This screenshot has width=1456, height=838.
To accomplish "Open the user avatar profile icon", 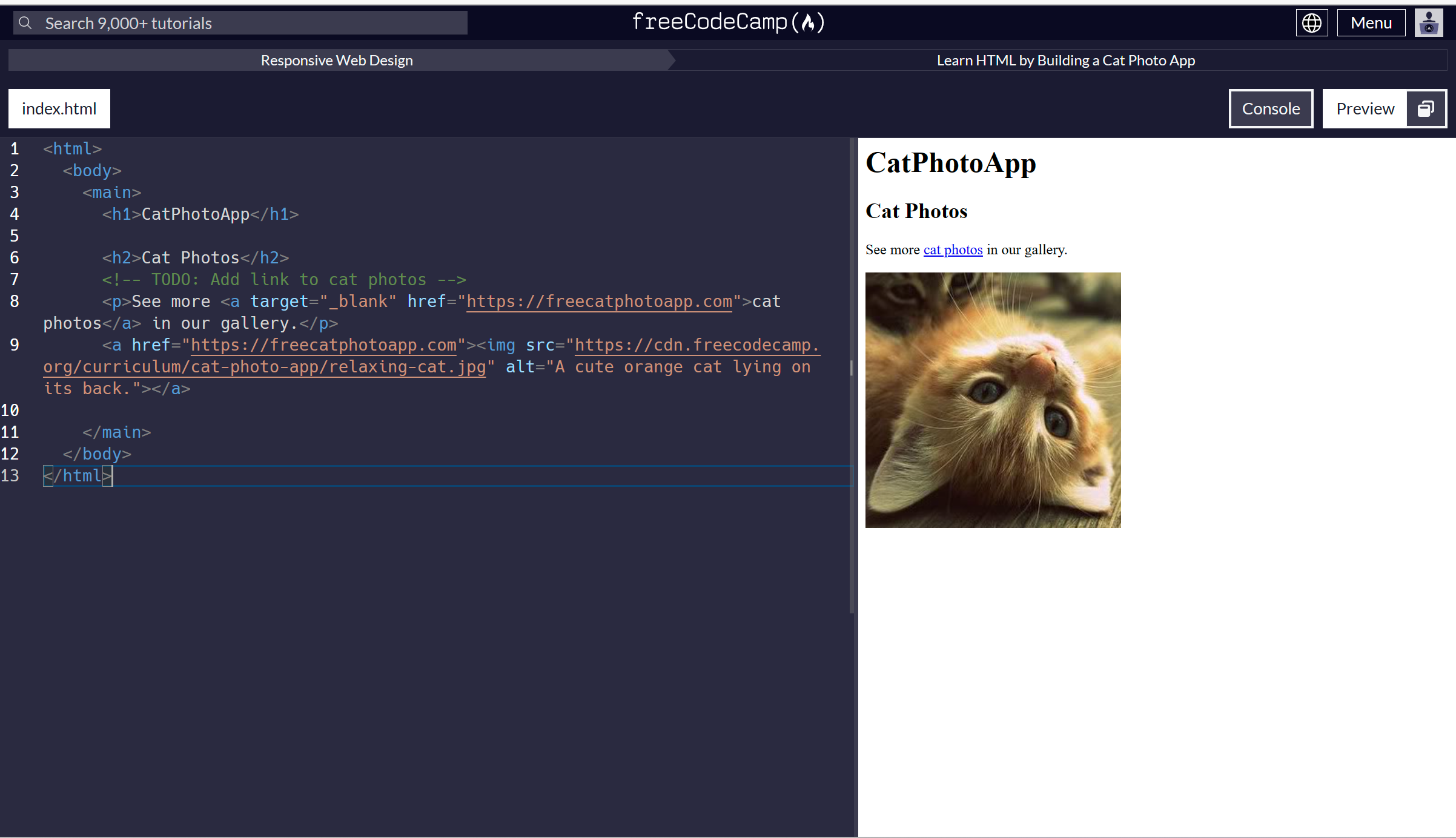I will 1428,23.
